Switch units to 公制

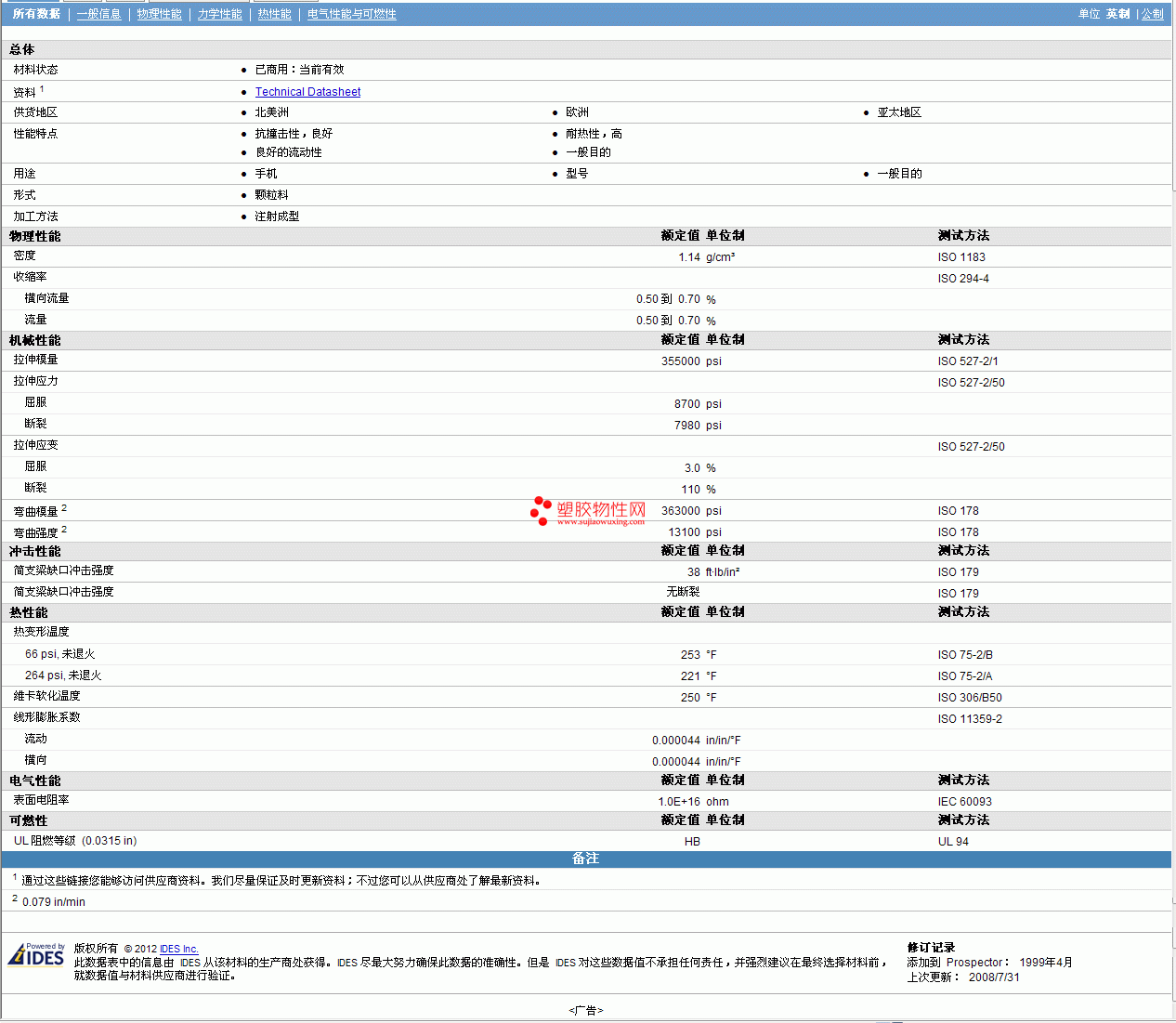pos(1152,14)
